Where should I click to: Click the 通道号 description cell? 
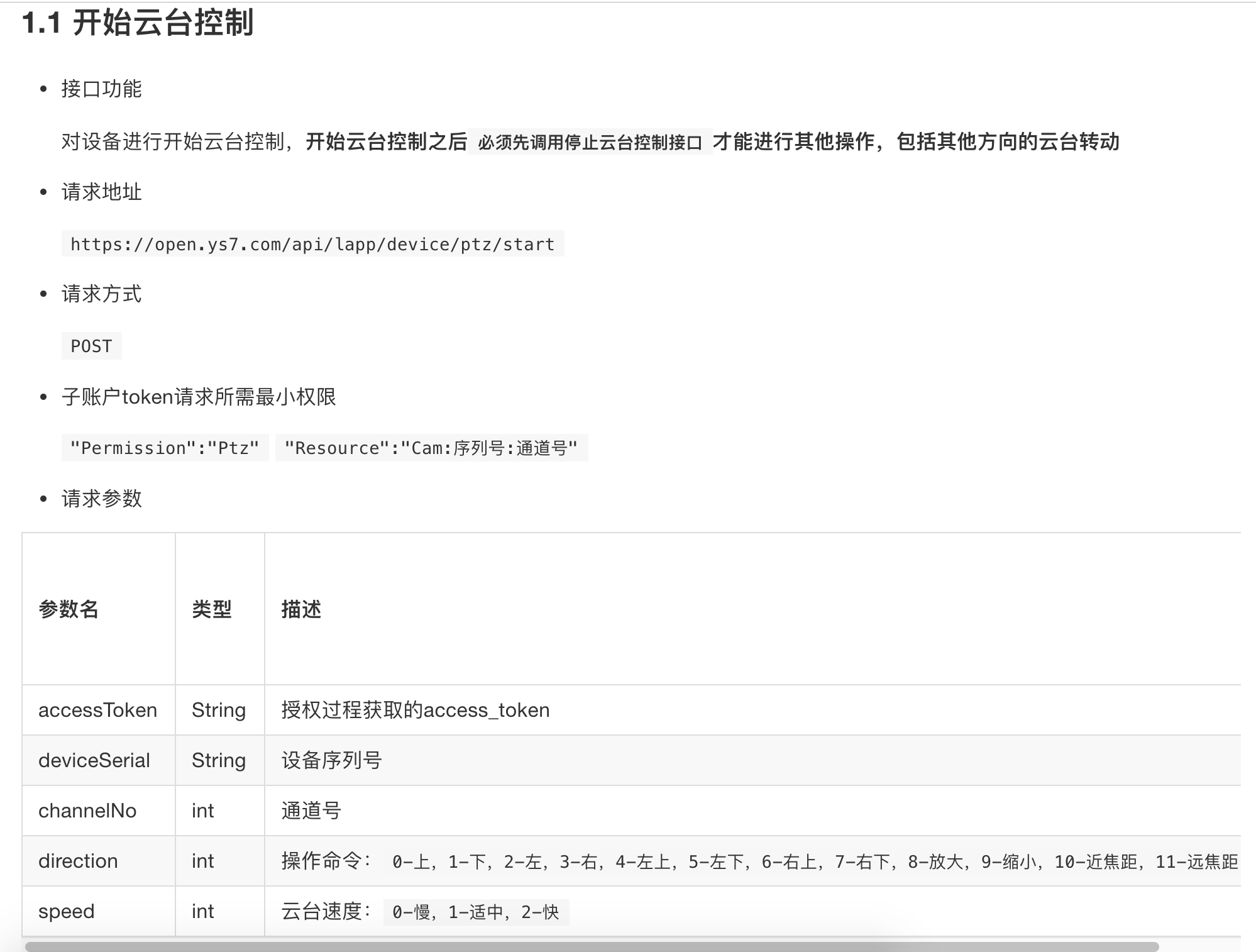tap(752, 811)
